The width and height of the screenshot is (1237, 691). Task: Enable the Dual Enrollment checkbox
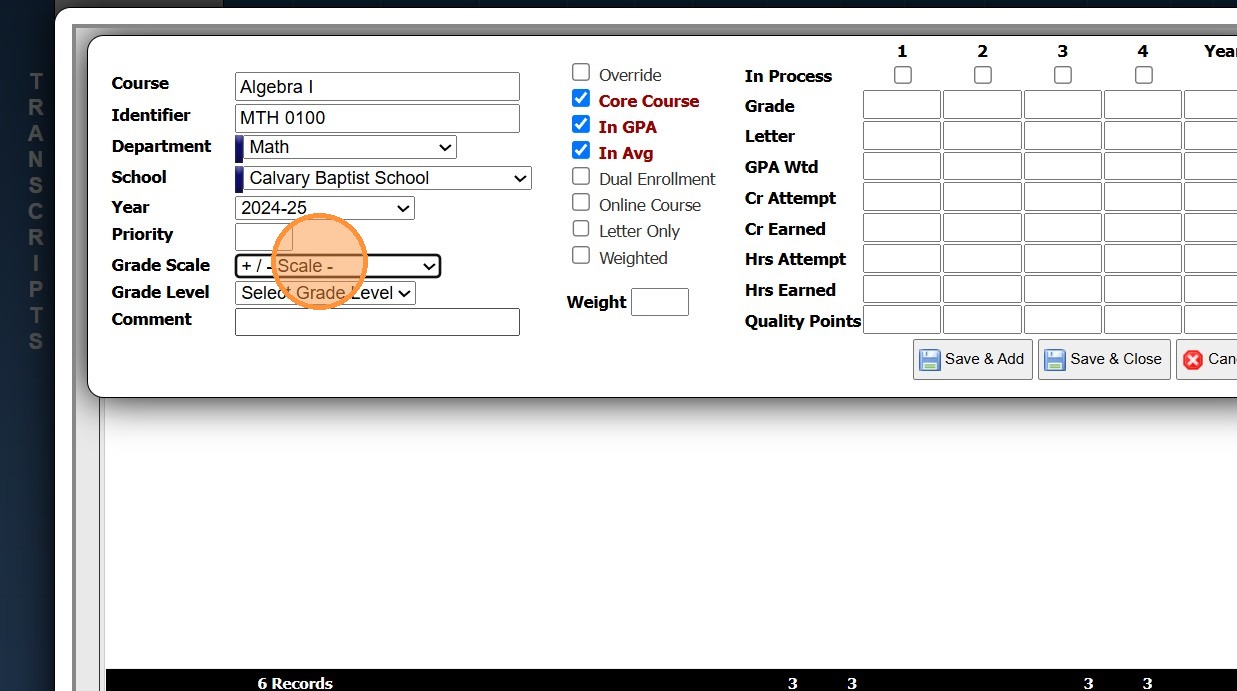pos(581,176)
